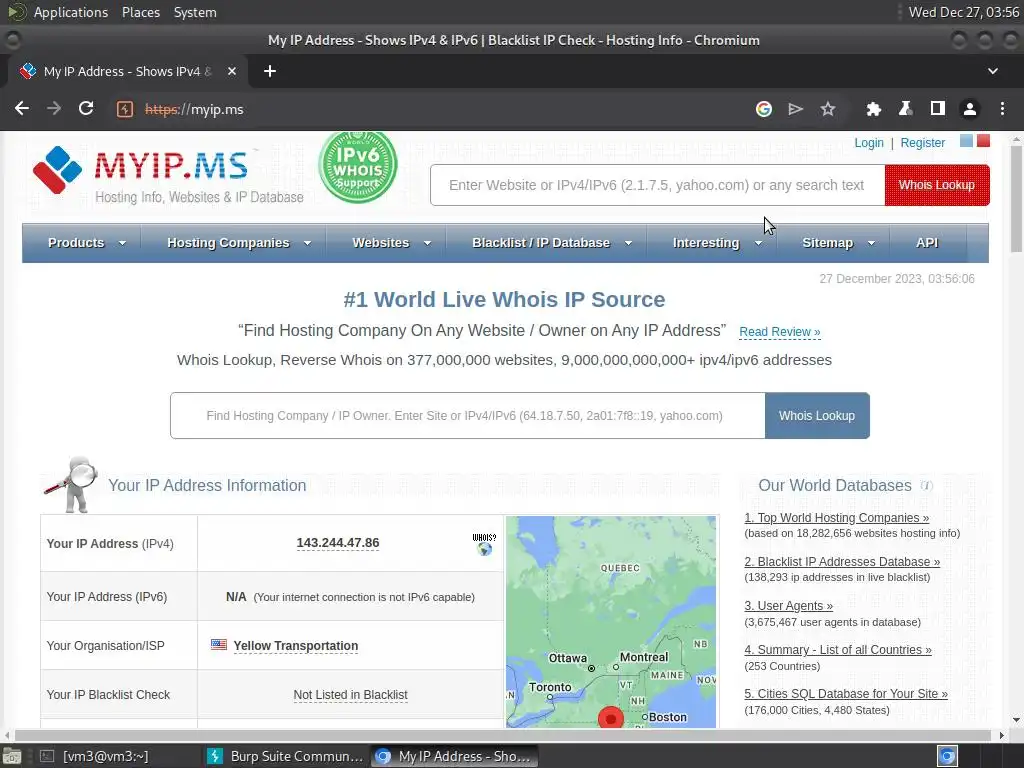Click the MYIP.MS logo
Screen dimensions: 1024x768
point(168,174)
